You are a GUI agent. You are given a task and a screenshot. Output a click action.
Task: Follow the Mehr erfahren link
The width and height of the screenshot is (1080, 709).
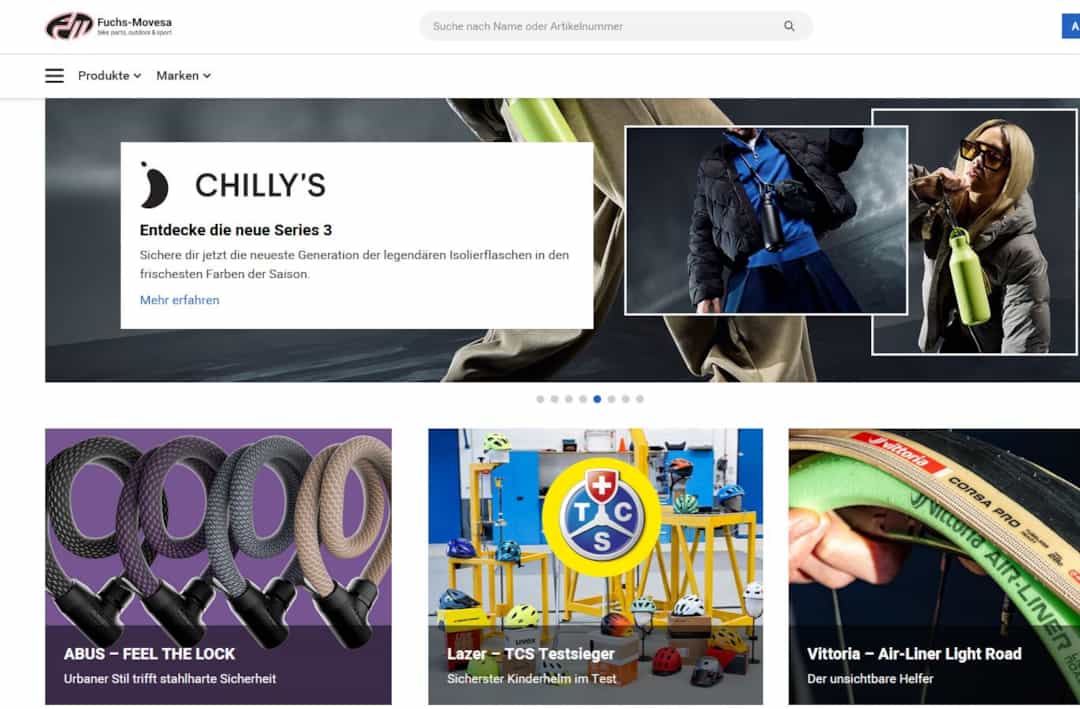[x=180, y=300]
